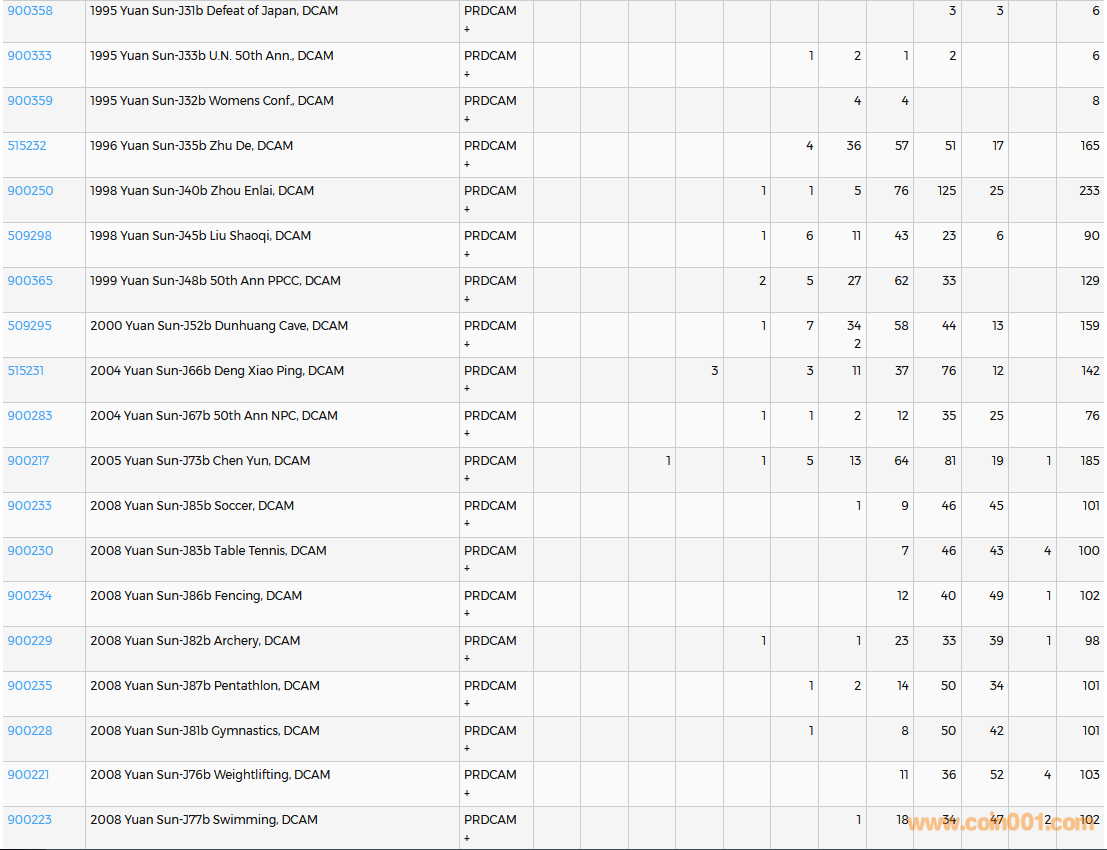Open link 900230 for Table Tennis
The image size is (1107, 850).
click(30, 551)
